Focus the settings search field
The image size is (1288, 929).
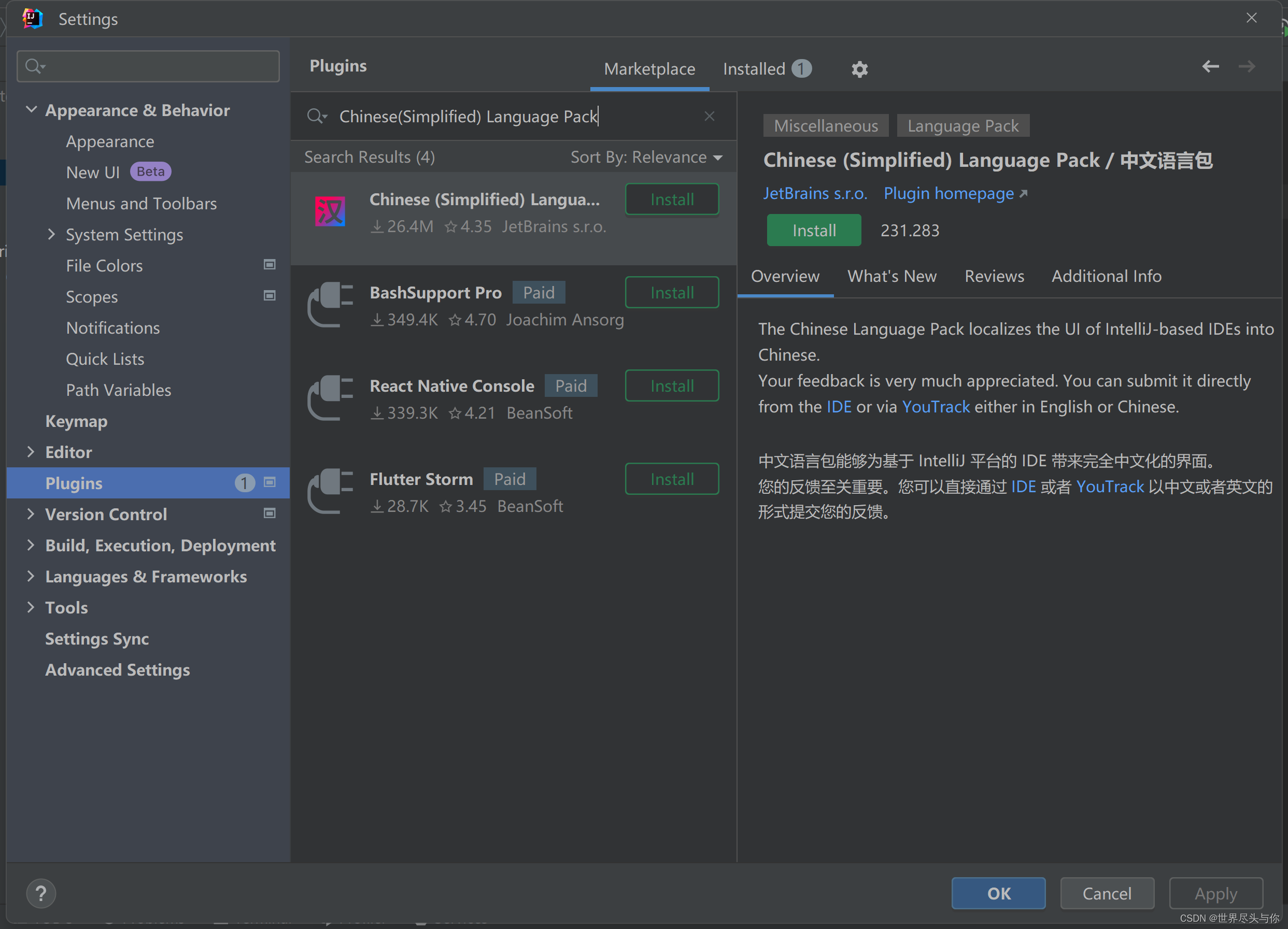click(x=148, y=66)
